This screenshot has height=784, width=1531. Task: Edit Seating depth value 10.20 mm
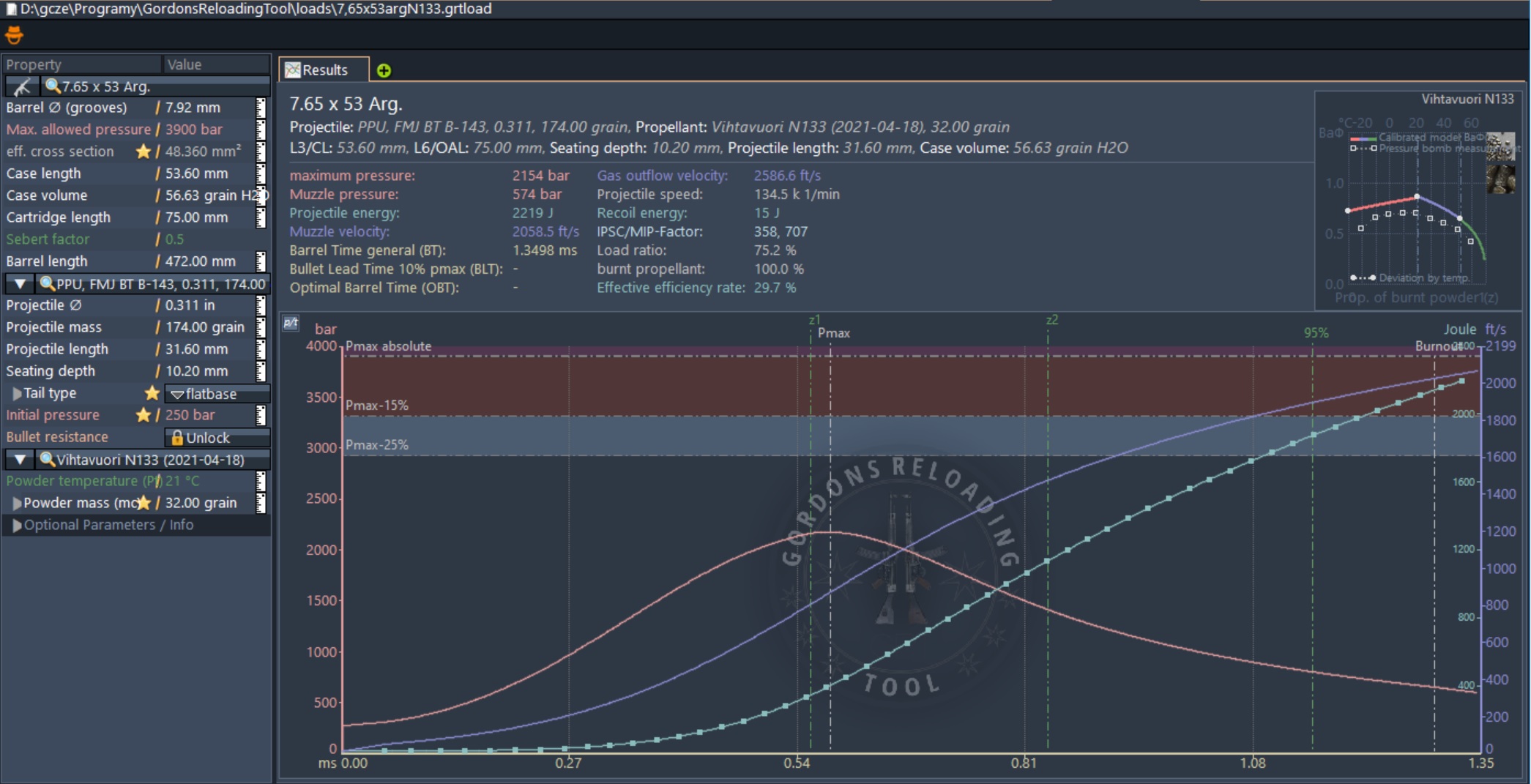point(196,371)
